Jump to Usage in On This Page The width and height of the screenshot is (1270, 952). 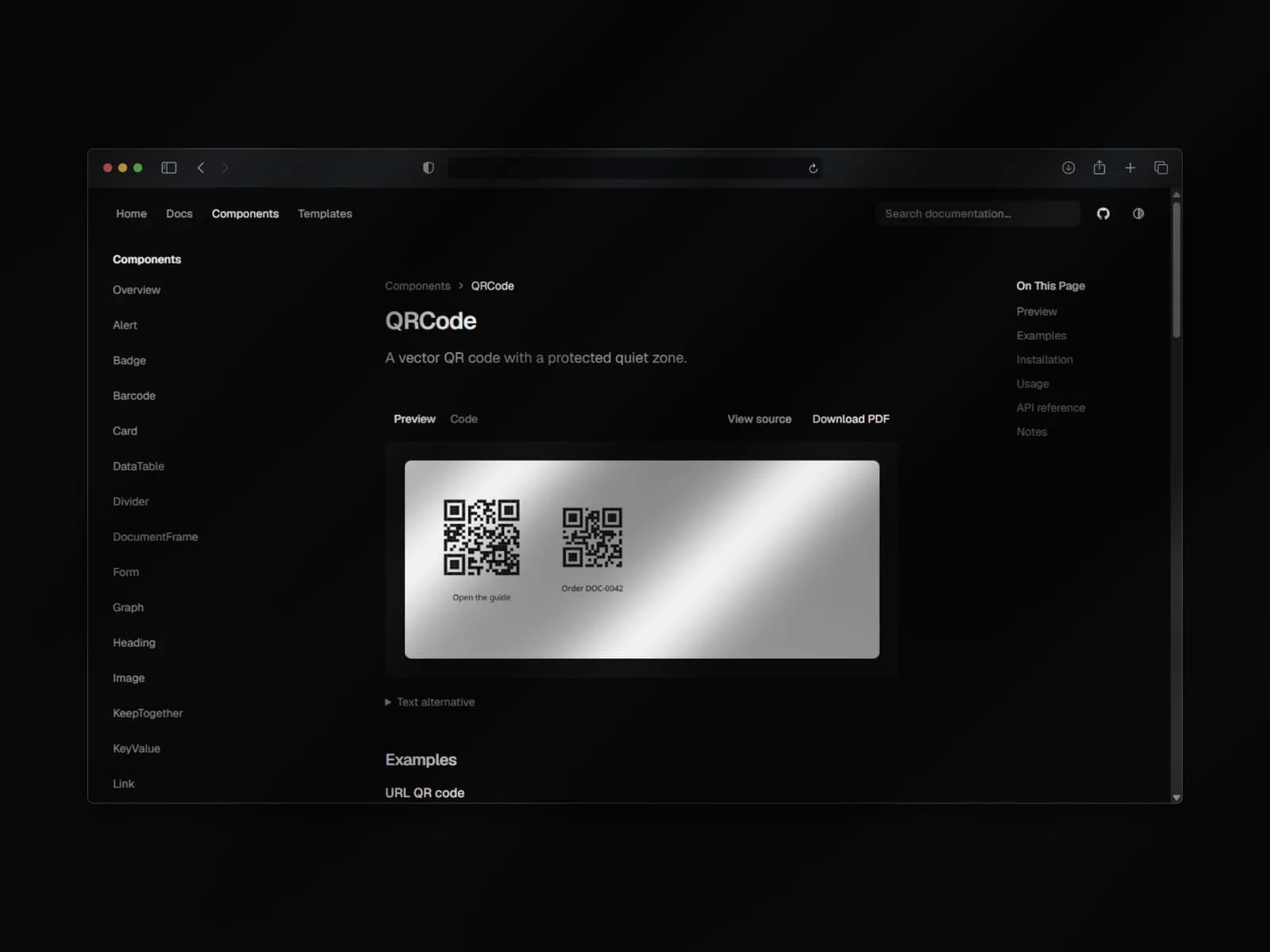pos(1033,383)
